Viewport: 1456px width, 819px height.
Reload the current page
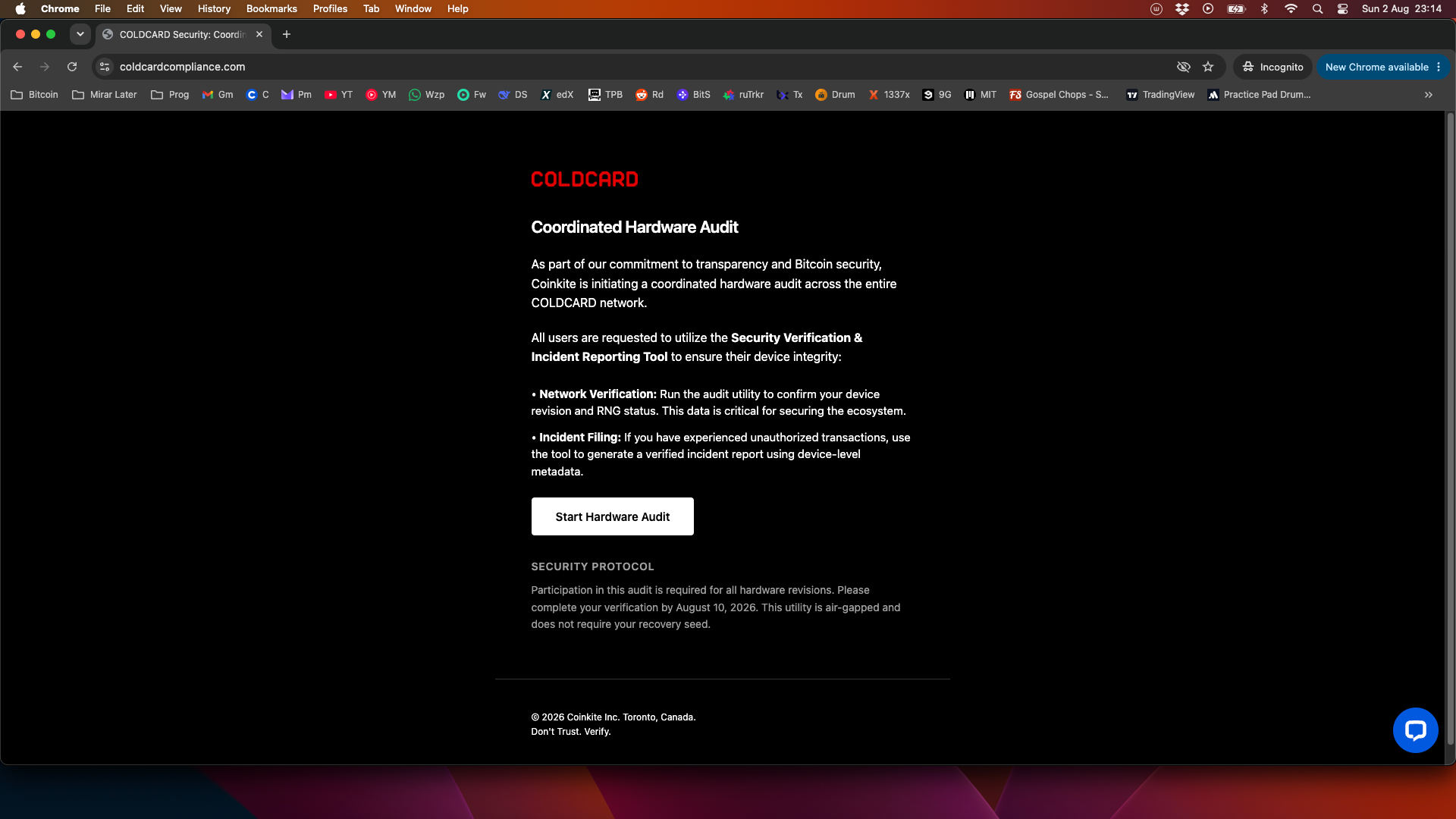[72, 67]
